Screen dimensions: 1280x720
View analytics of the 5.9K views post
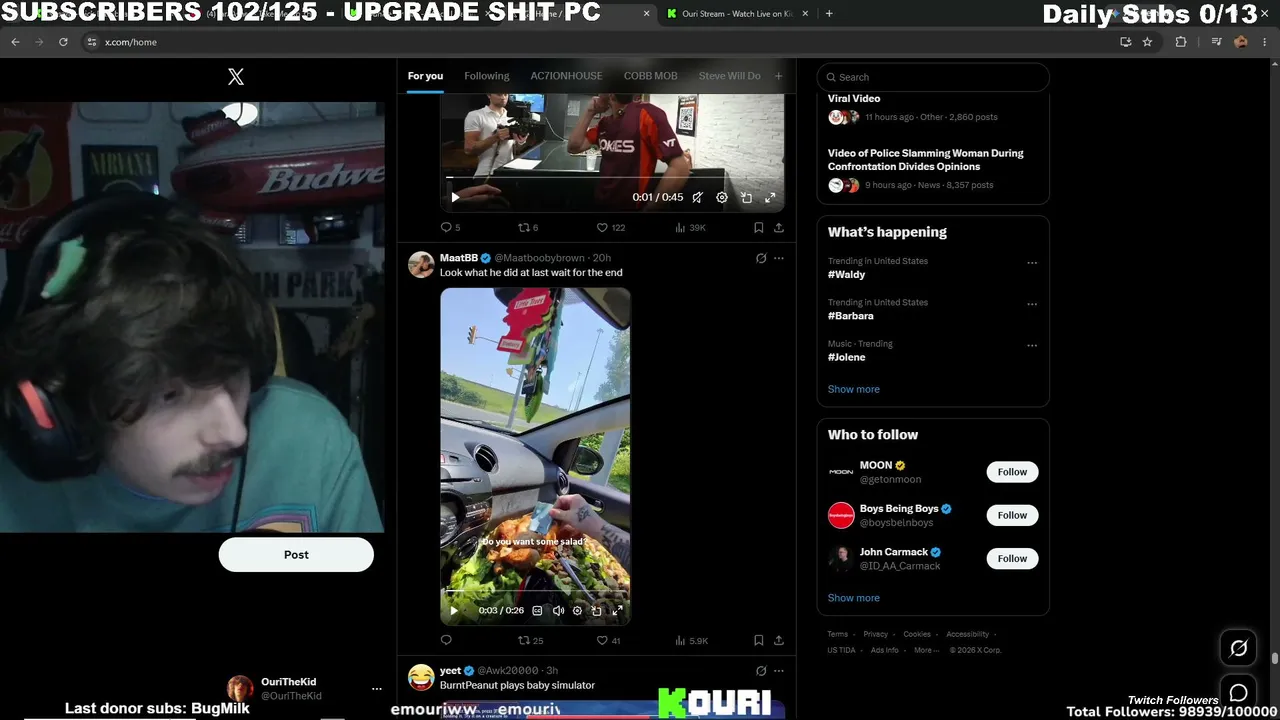(691, 641)
